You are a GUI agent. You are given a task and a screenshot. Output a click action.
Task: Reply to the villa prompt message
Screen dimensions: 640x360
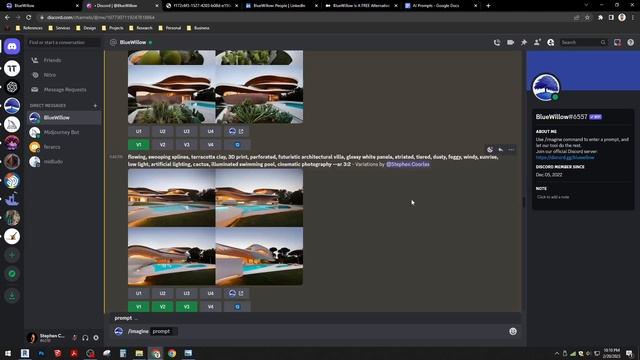pyautogui.click(x=501, y=150)
